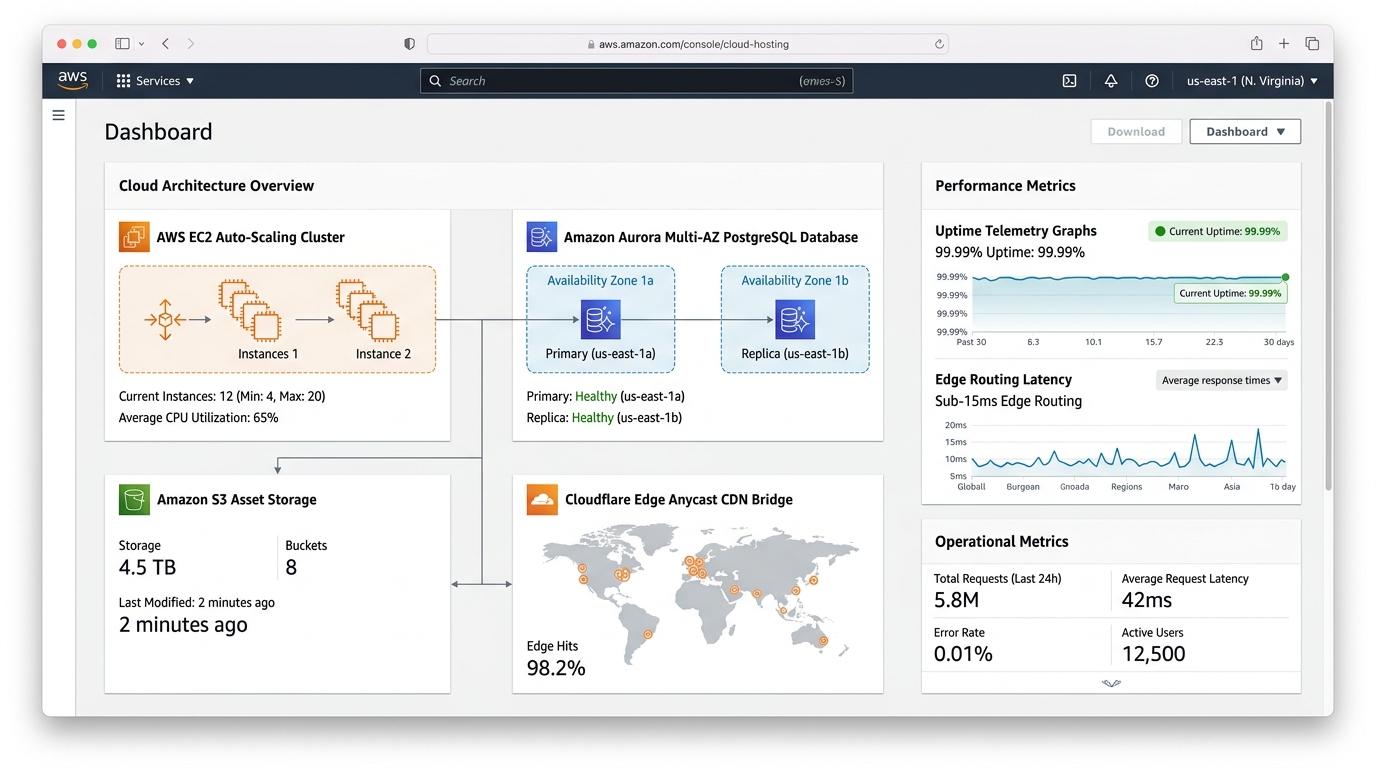The height and width of the screenshot is (768, 1376).
Task: Expand Operational Metrics with bottom chevron
Action: tap(1111, 684)
